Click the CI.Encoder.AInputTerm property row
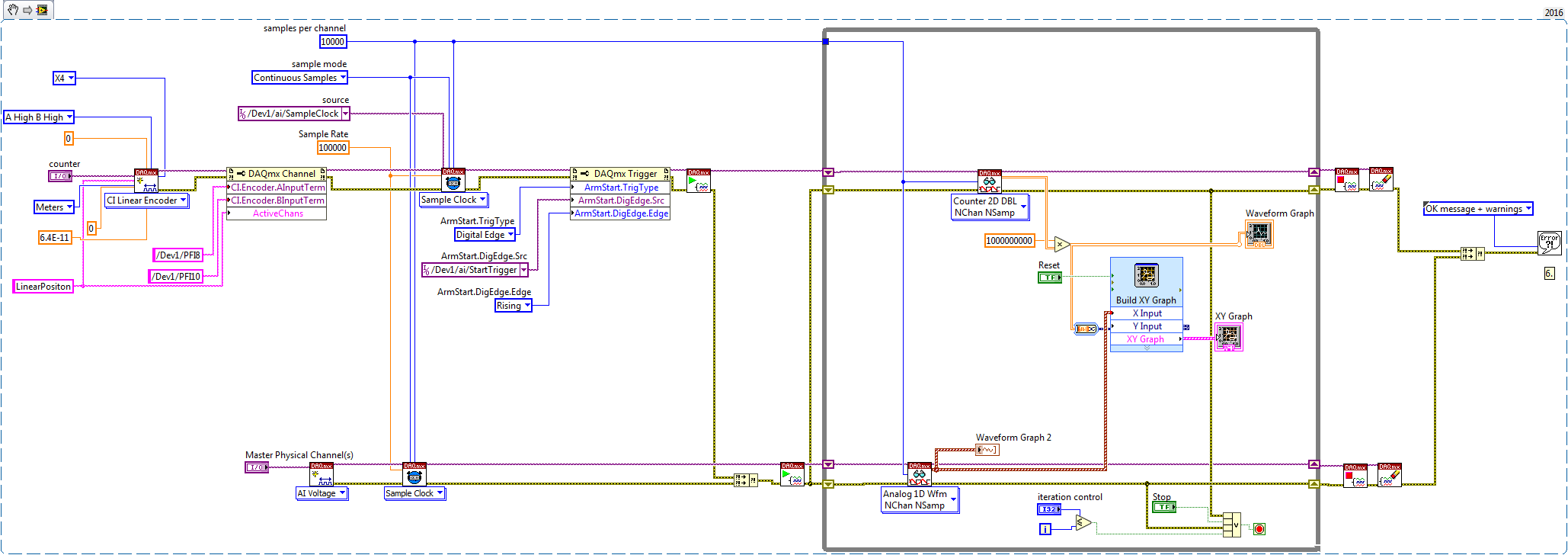 [277, 187]
